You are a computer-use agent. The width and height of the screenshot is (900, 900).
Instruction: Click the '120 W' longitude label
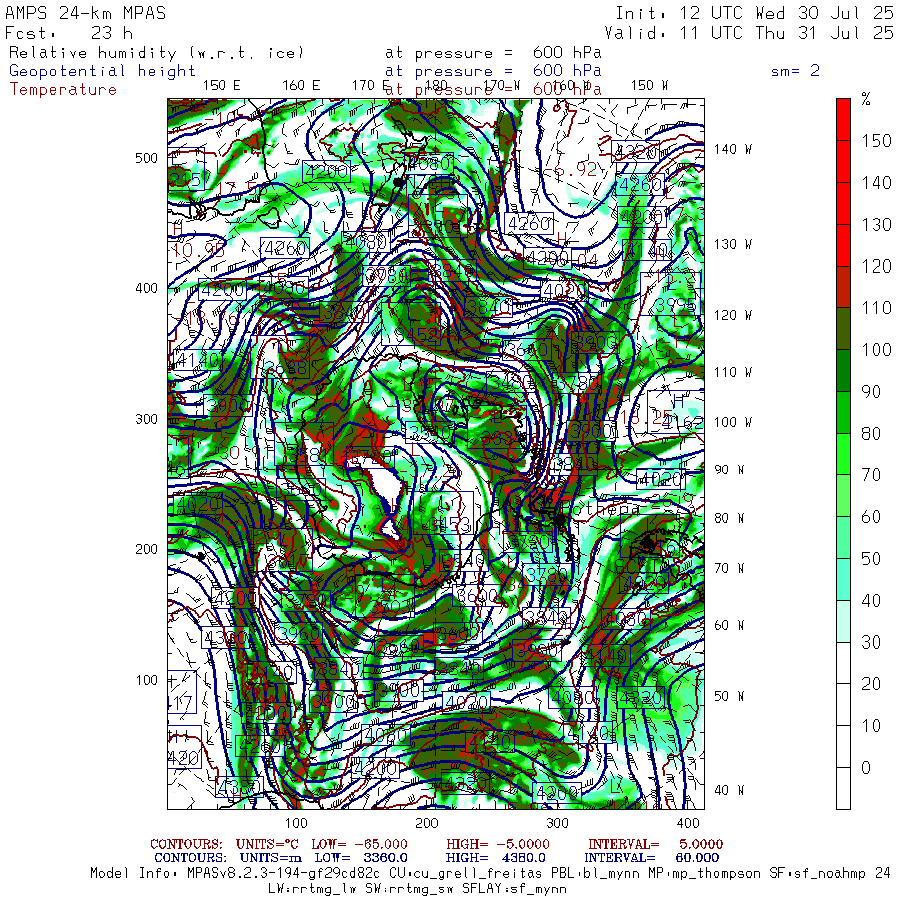(732, 316)
